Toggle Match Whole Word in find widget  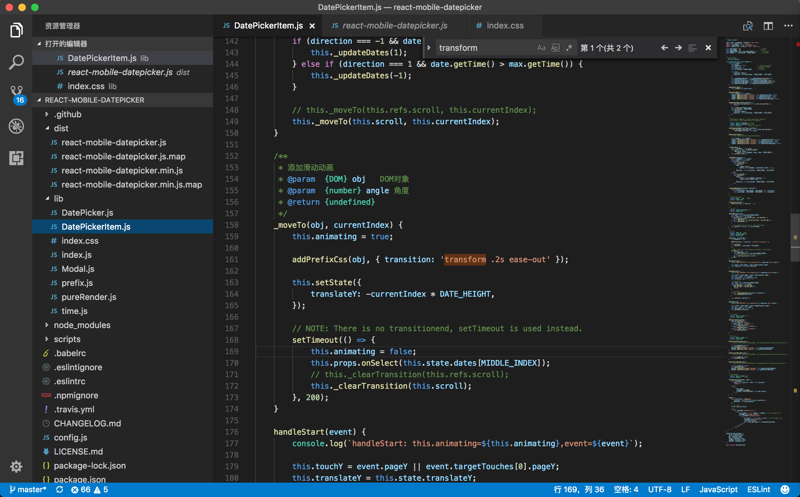pos(555,48)
